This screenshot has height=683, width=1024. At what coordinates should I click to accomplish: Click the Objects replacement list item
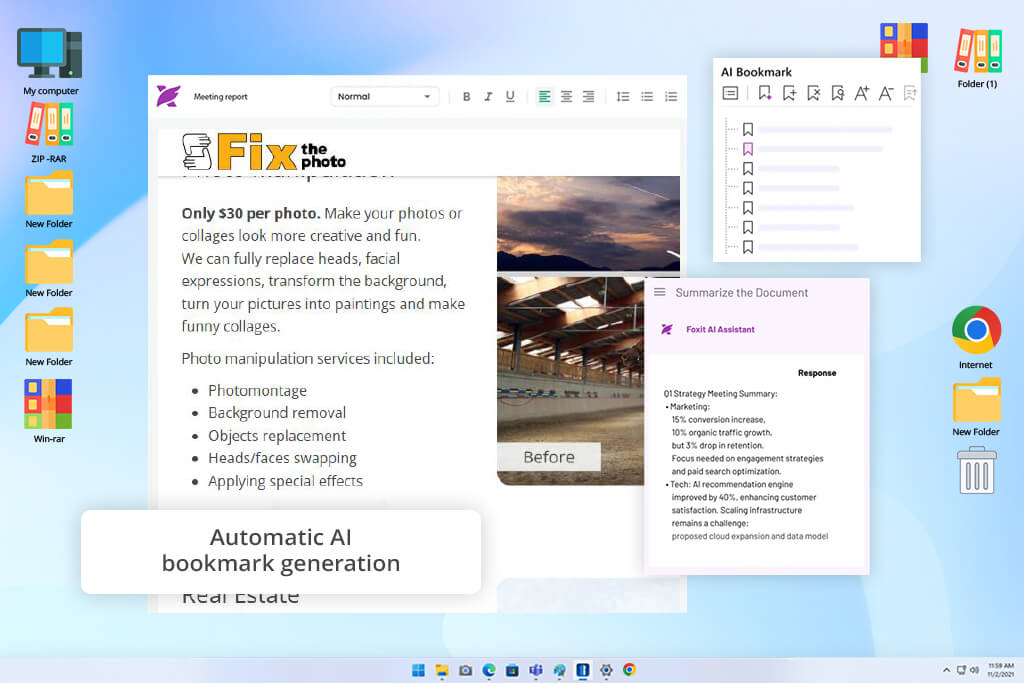(x=277, y=436)
